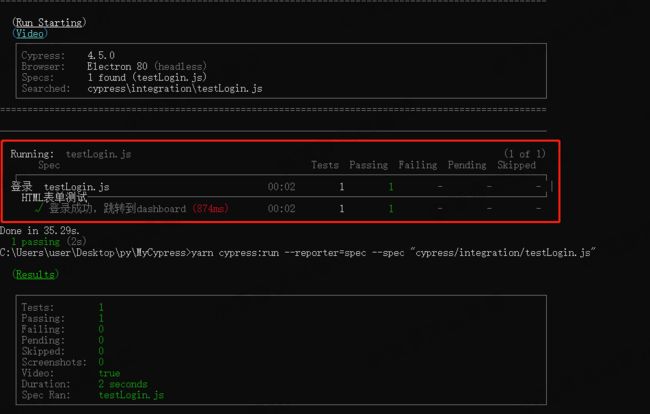
Task: Click the 'Searched:' label in the info box
Action: tap(46, 88)
